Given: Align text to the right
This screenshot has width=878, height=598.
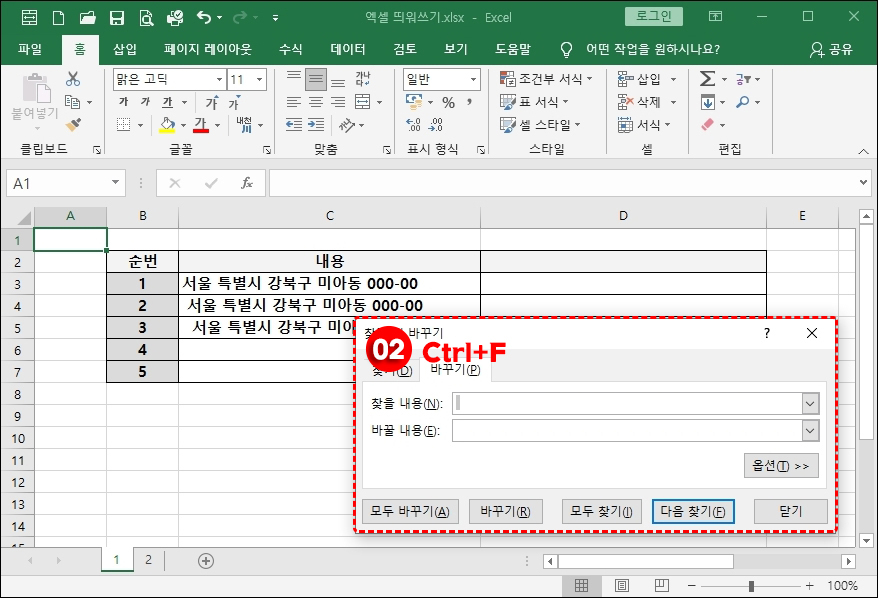Looking at the screenshot, I should 338,102.
